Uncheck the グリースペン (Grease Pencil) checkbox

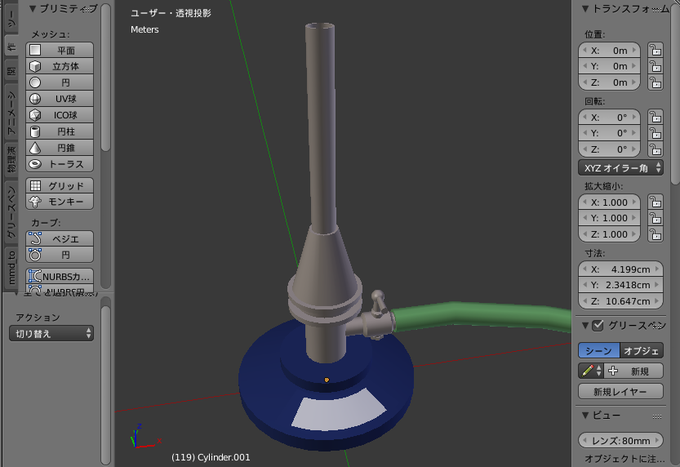(x=598, y=325)
